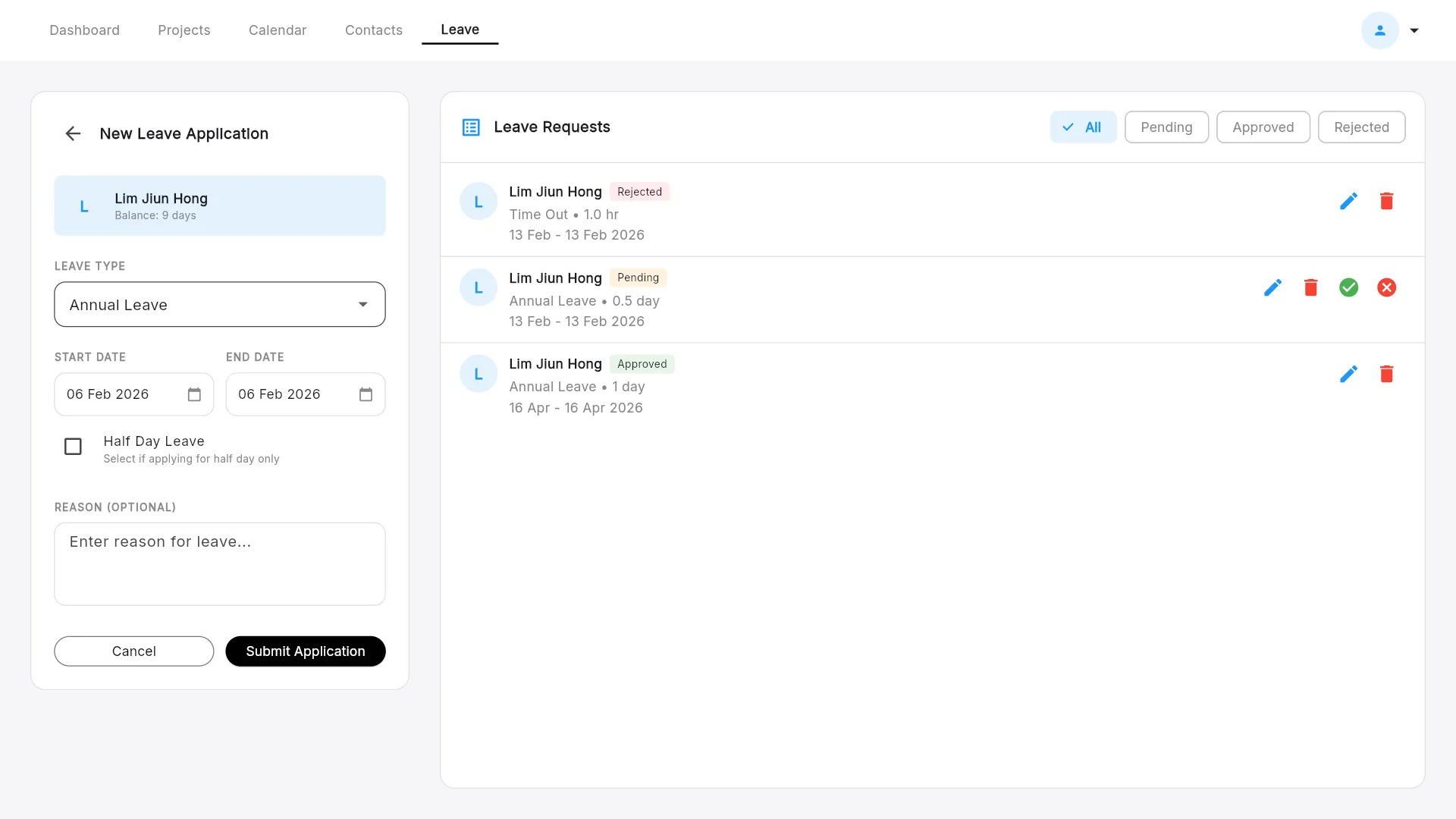Open the Start Date calendar picker icon
1456x819 pixels.
click(x=194, y=394)
